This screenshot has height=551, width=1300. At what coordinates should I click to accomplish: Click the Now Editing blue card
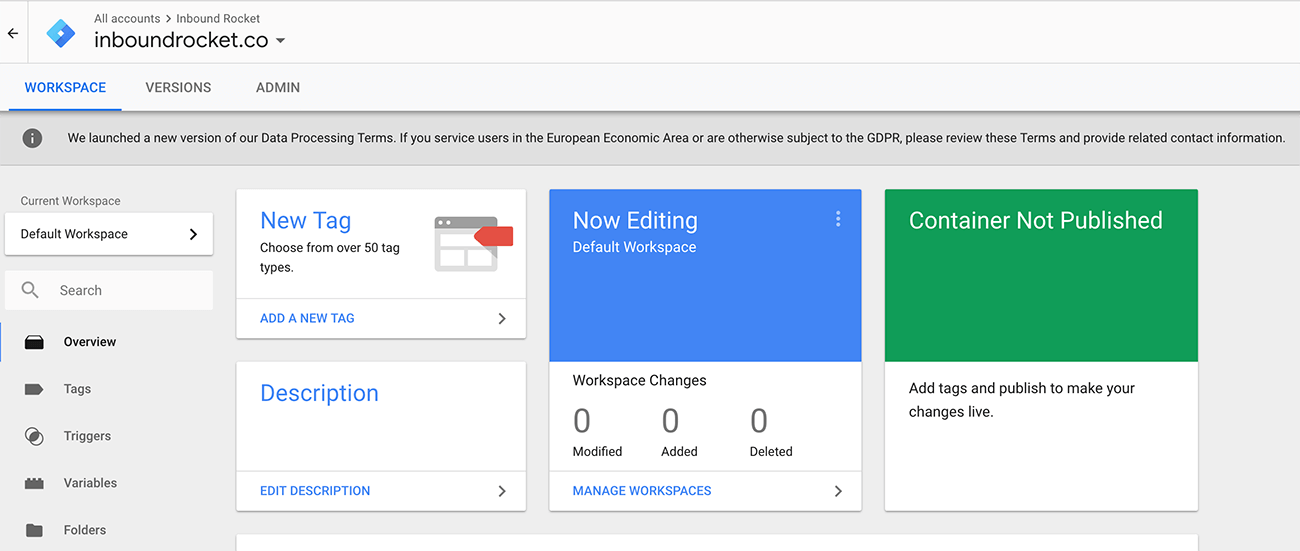705,275
